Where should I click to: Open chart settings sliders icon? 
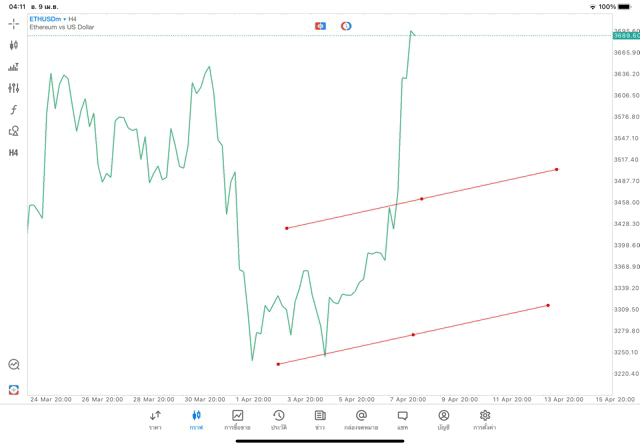click(x=14, y=88)
